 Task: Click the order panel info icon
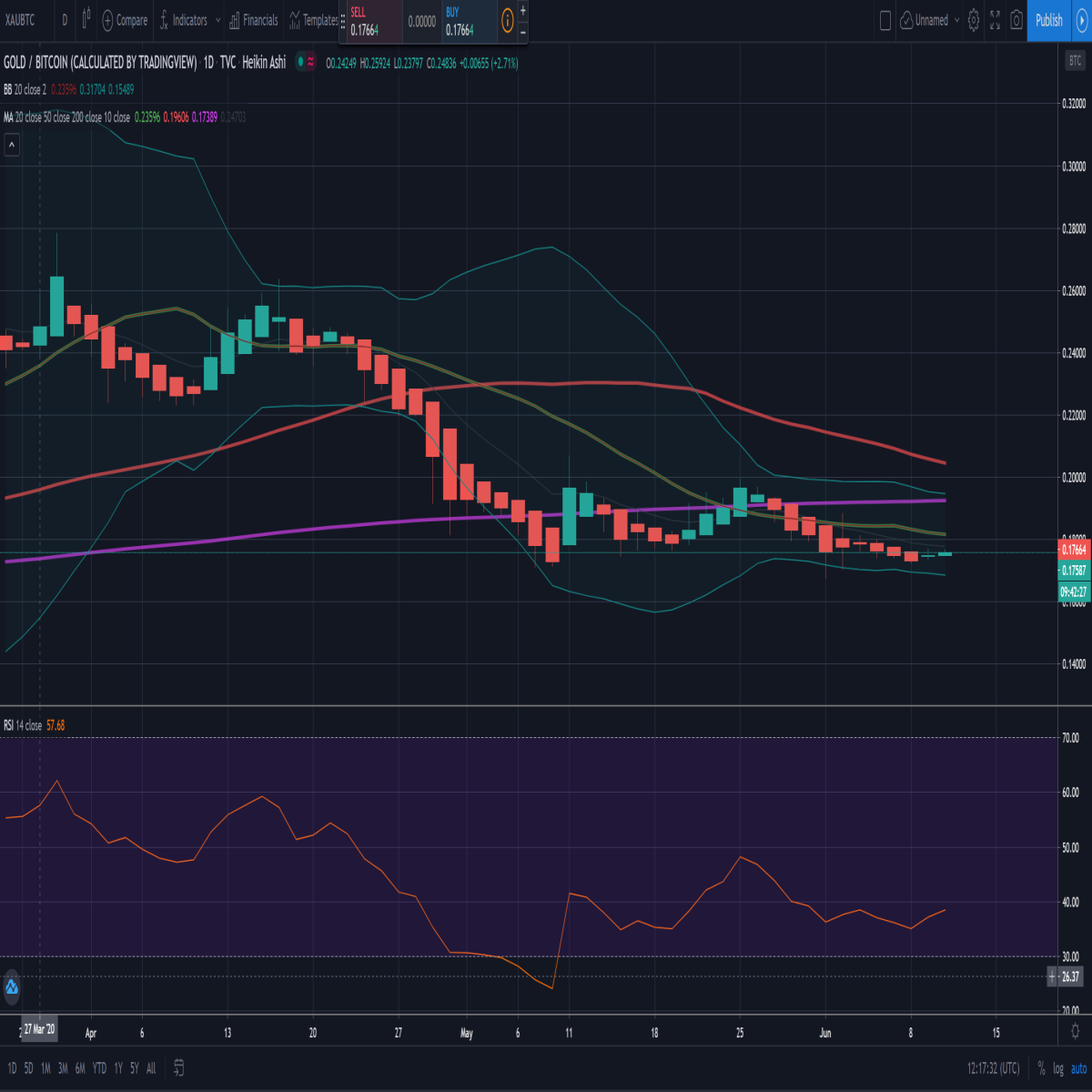[x=508, y=21]
